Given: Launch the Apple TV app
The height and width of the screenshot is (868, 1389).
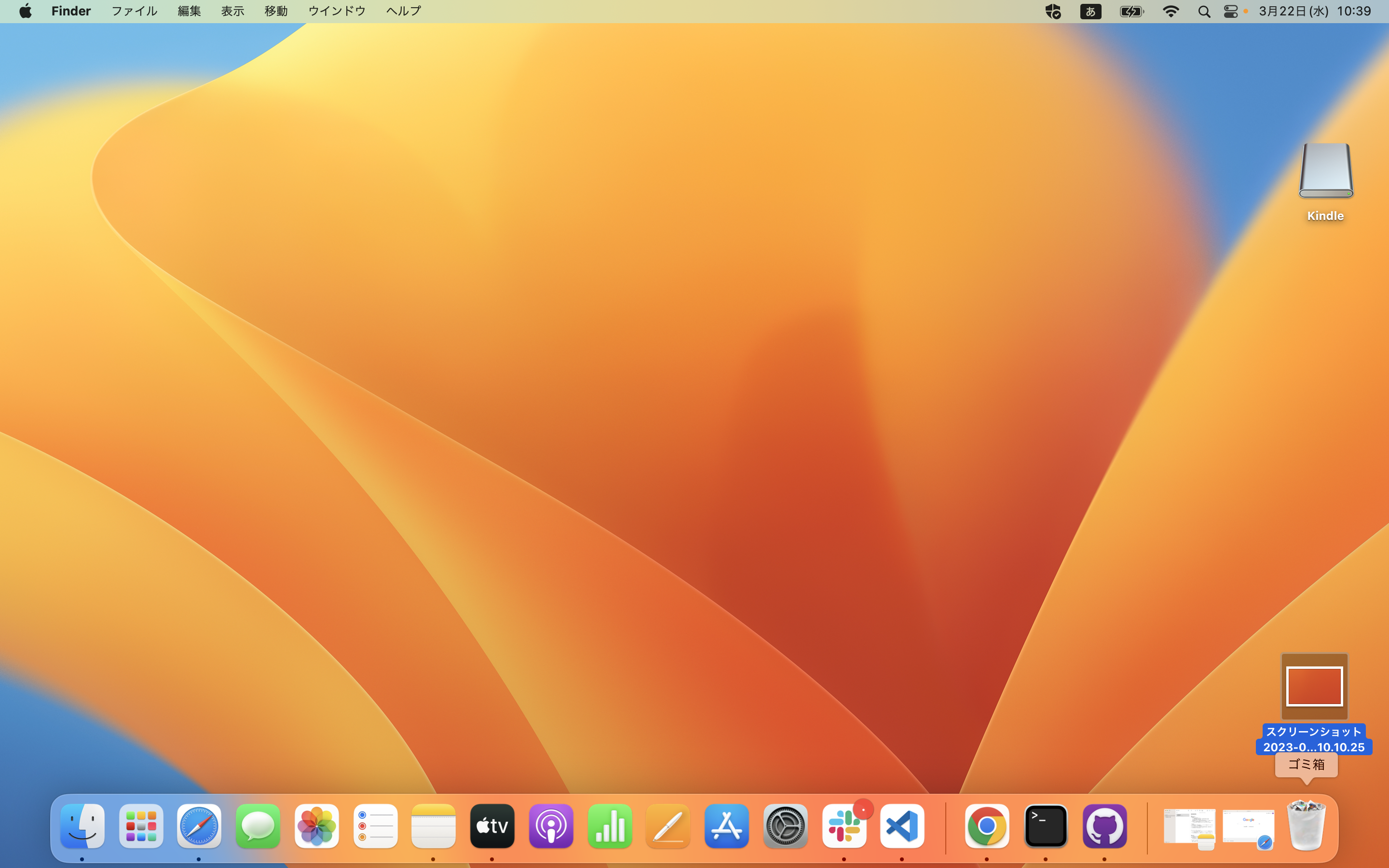Looking at the screenshot, I should [x=492, y=826].
